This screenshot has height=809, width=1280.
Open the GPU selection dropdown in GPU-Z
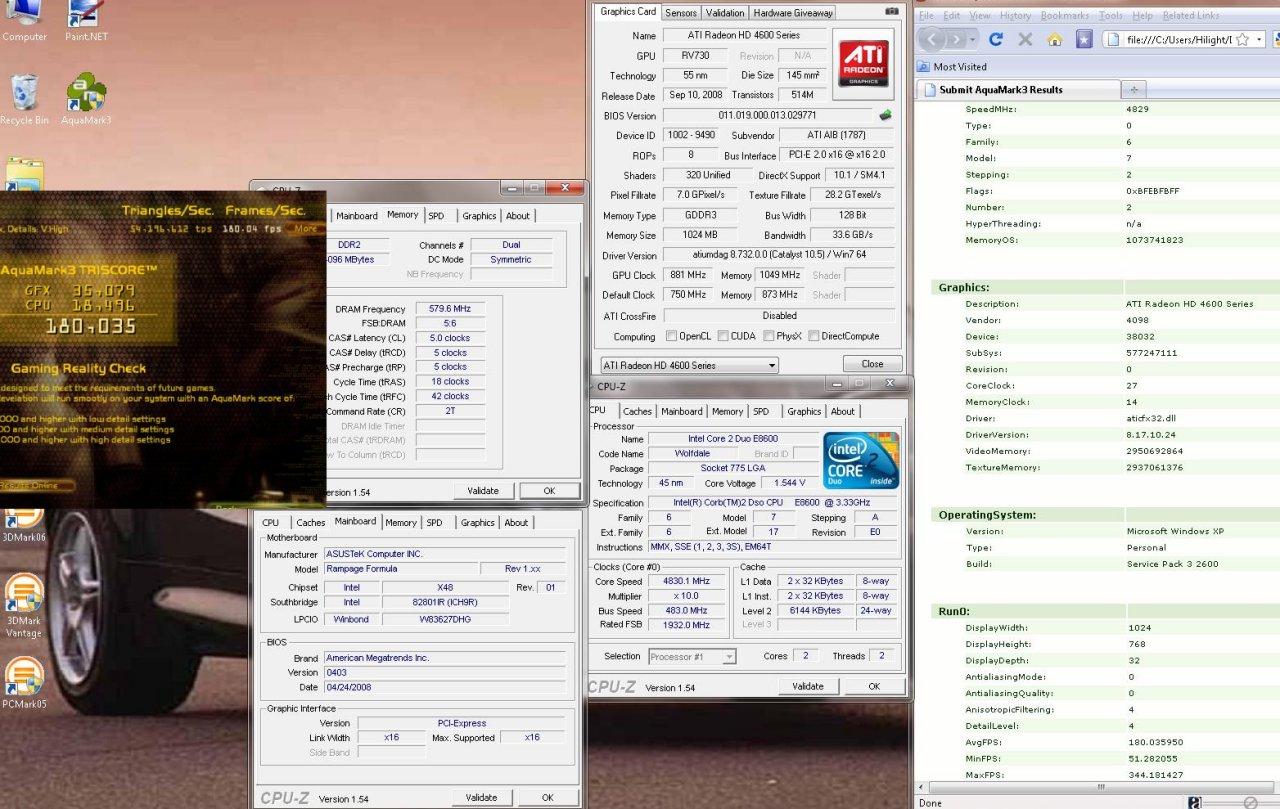coord(688,365)
